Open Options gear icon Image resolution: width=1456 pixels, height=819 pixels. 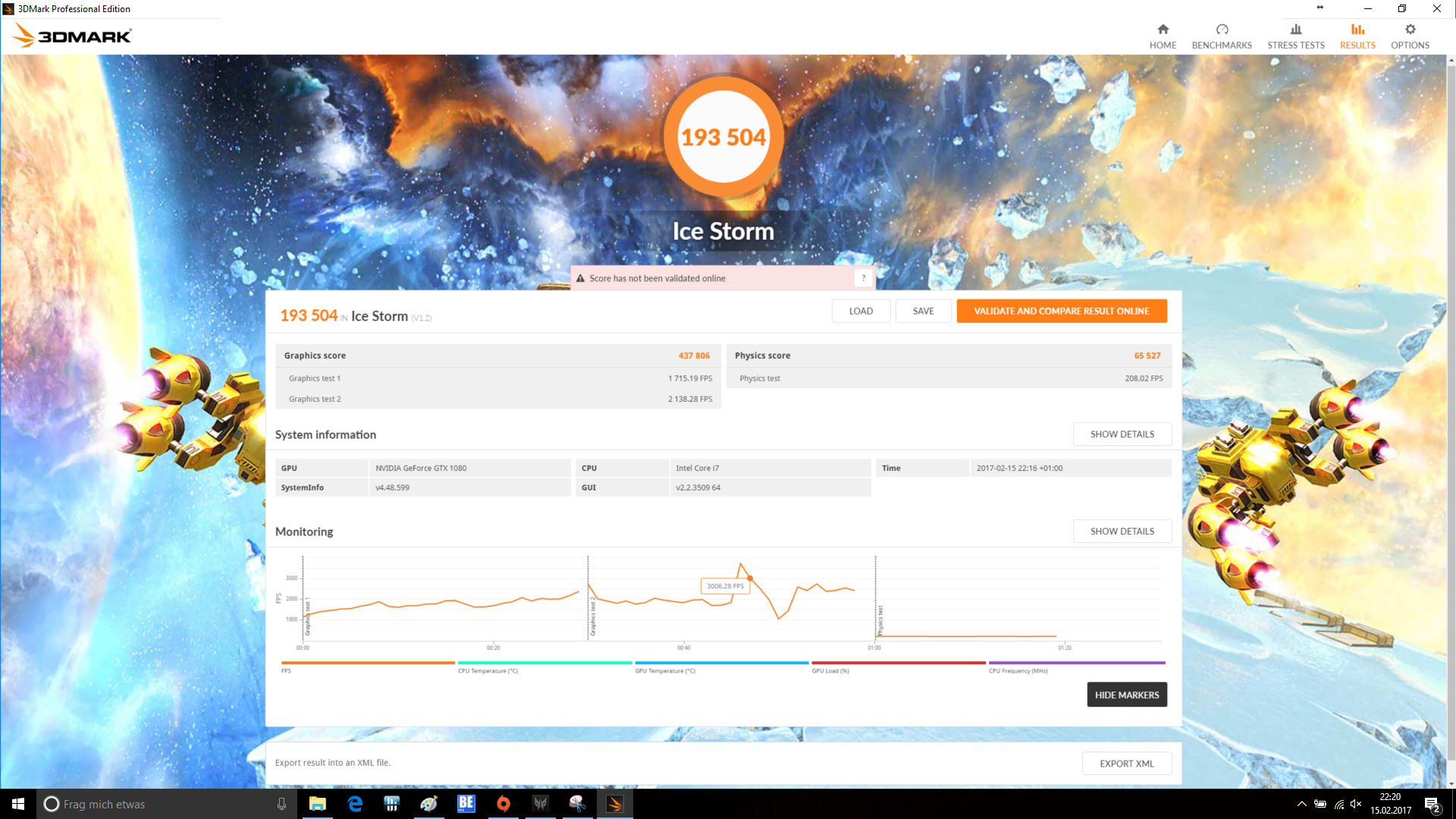pyautogui.click(x=1410, y=30)
